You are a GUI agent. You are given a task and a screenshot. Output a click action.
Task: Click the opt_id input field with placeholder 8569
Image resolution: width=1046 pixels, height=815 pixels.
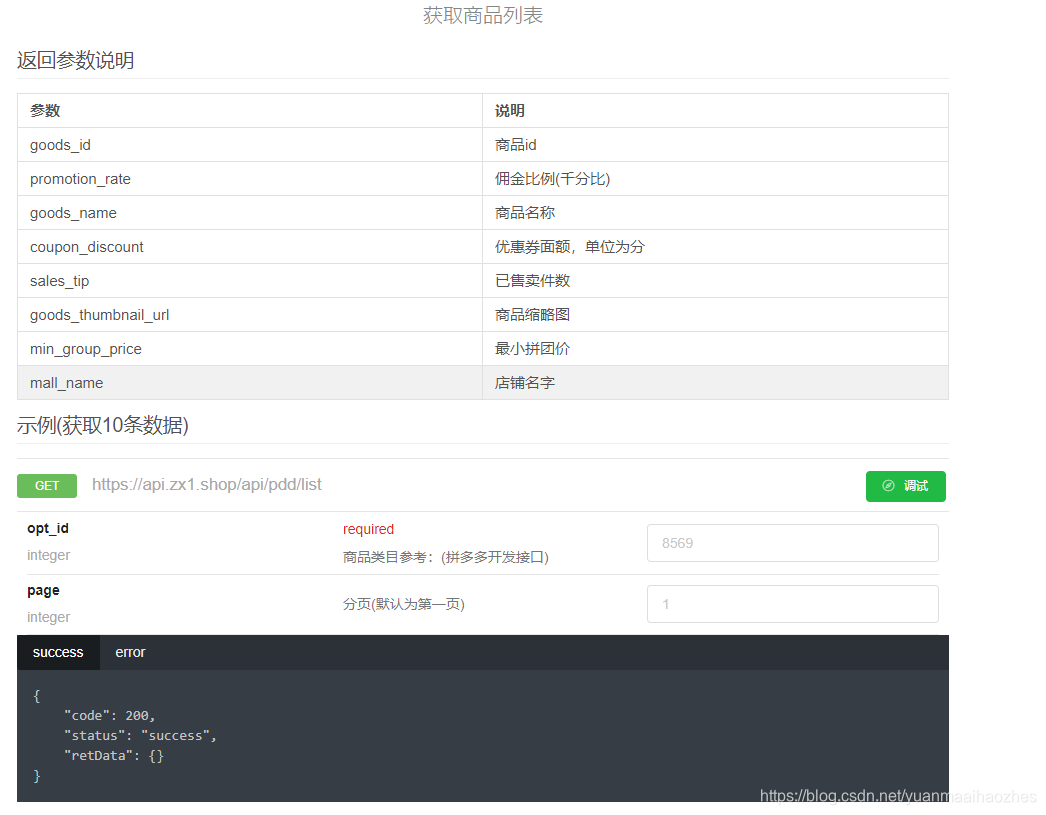tap(792, 542)
